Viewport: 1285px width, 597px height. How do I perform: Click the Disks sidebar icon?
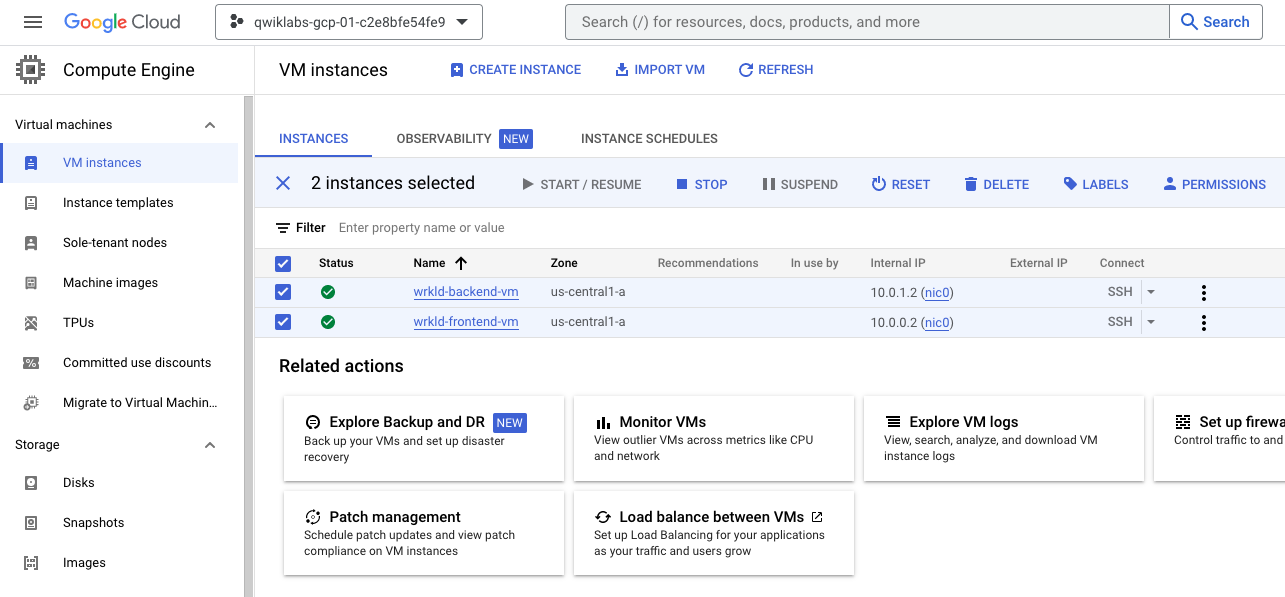click(31, 483)
